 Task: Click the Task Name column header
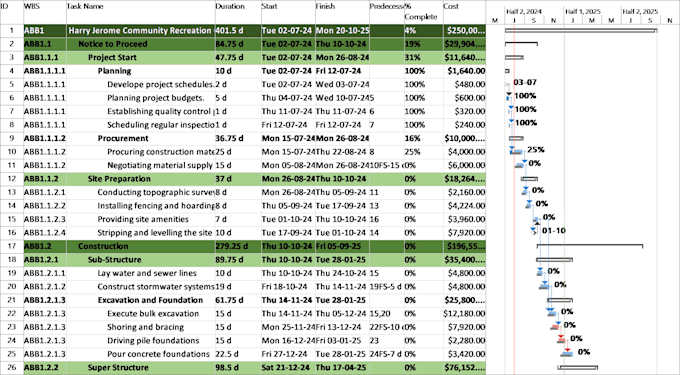point(141,12)
